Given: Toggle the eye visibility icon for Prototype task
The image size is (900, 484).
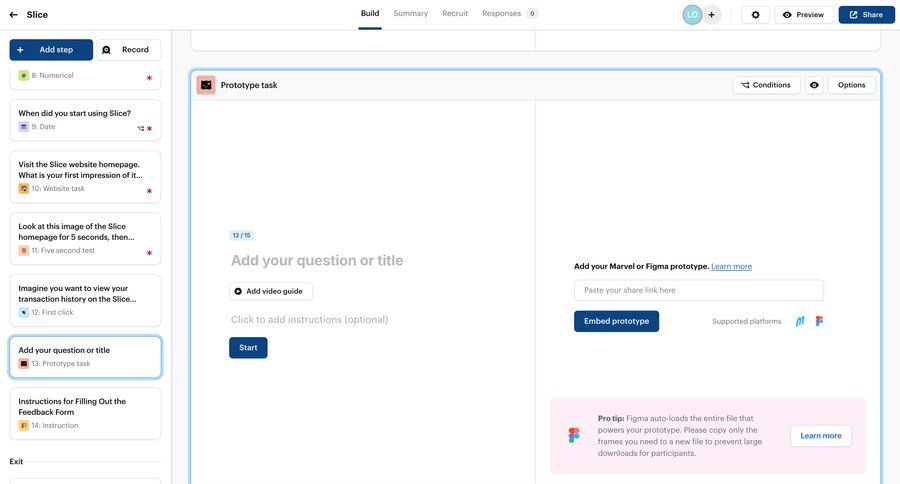Looking at the screenshot, I should tap(814, 86).
